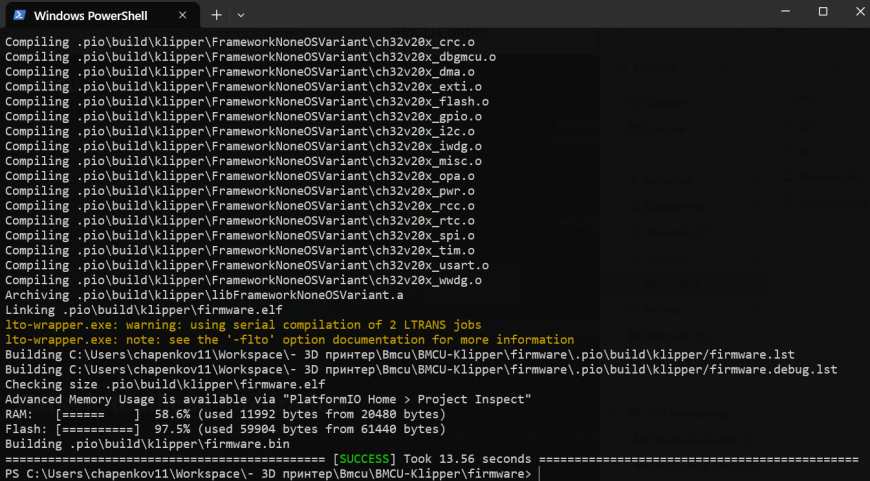
Task: Click the Building klipper/firmware.lst line
Action: click(399, 355)
